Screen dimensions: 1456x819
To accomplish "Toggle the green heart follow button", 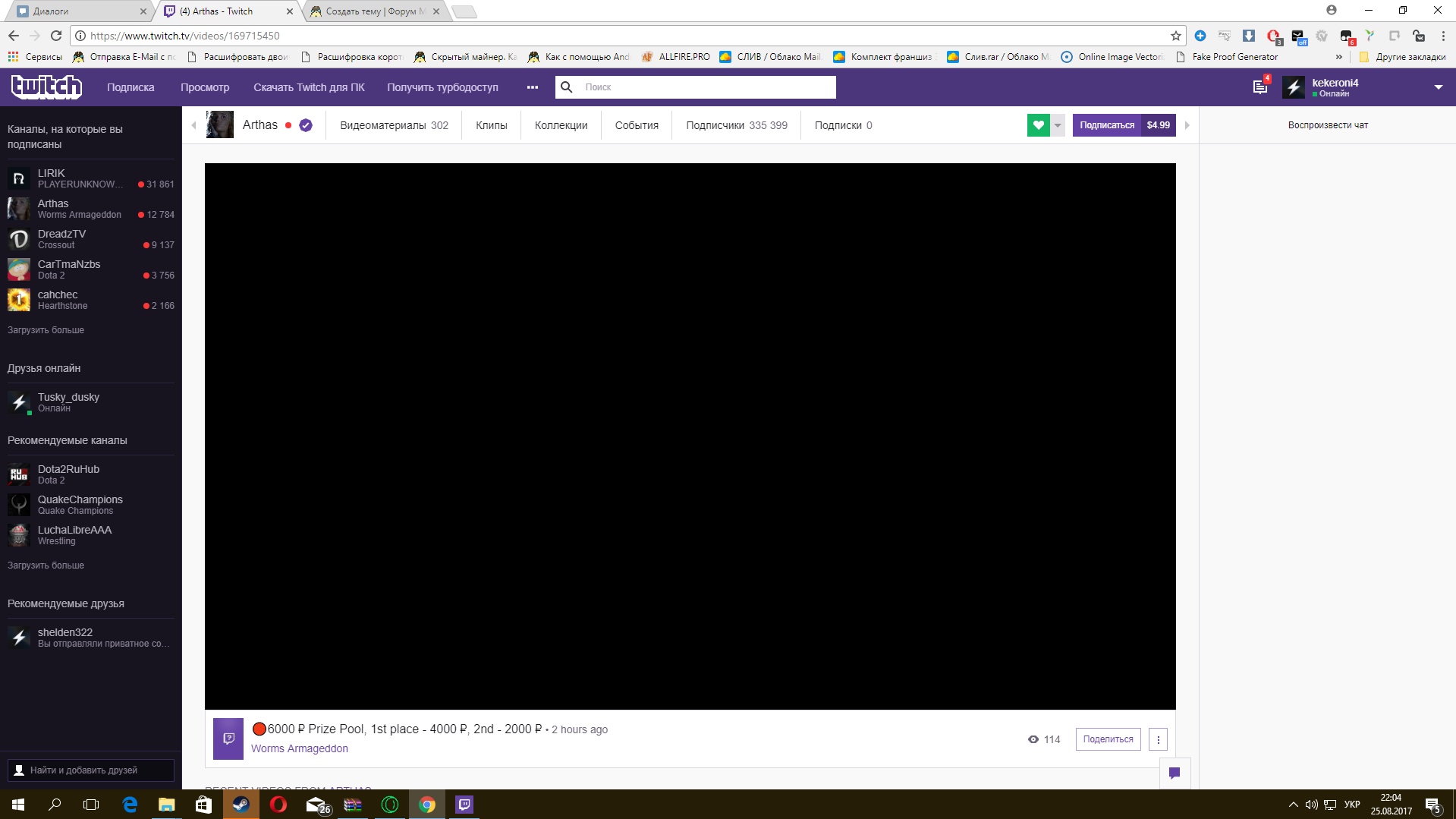I will pos(1038,125).
